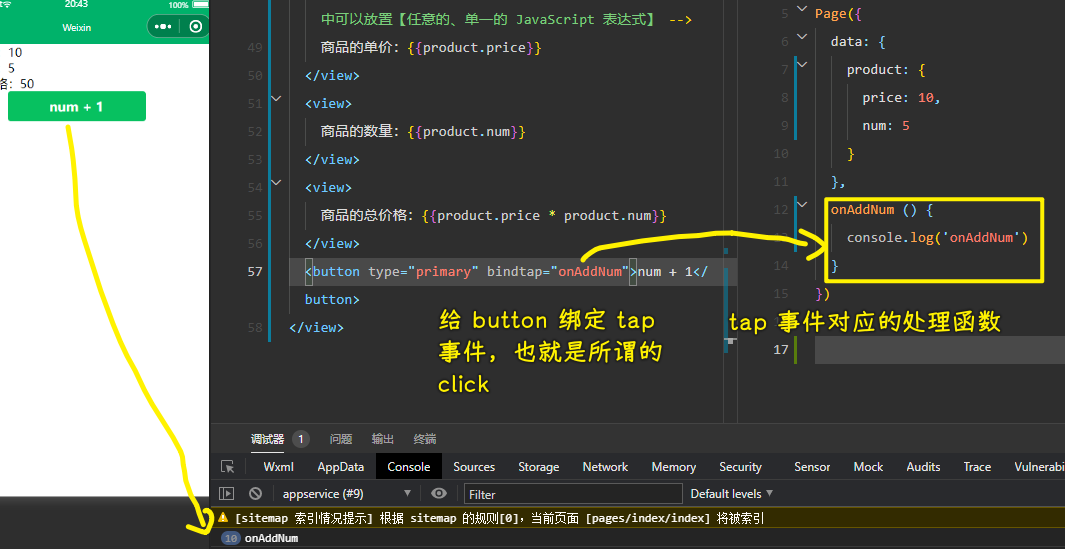The image size is (1065, 549).
Task: Click the 'Weixin' title in the simulator
Action: 77,27
